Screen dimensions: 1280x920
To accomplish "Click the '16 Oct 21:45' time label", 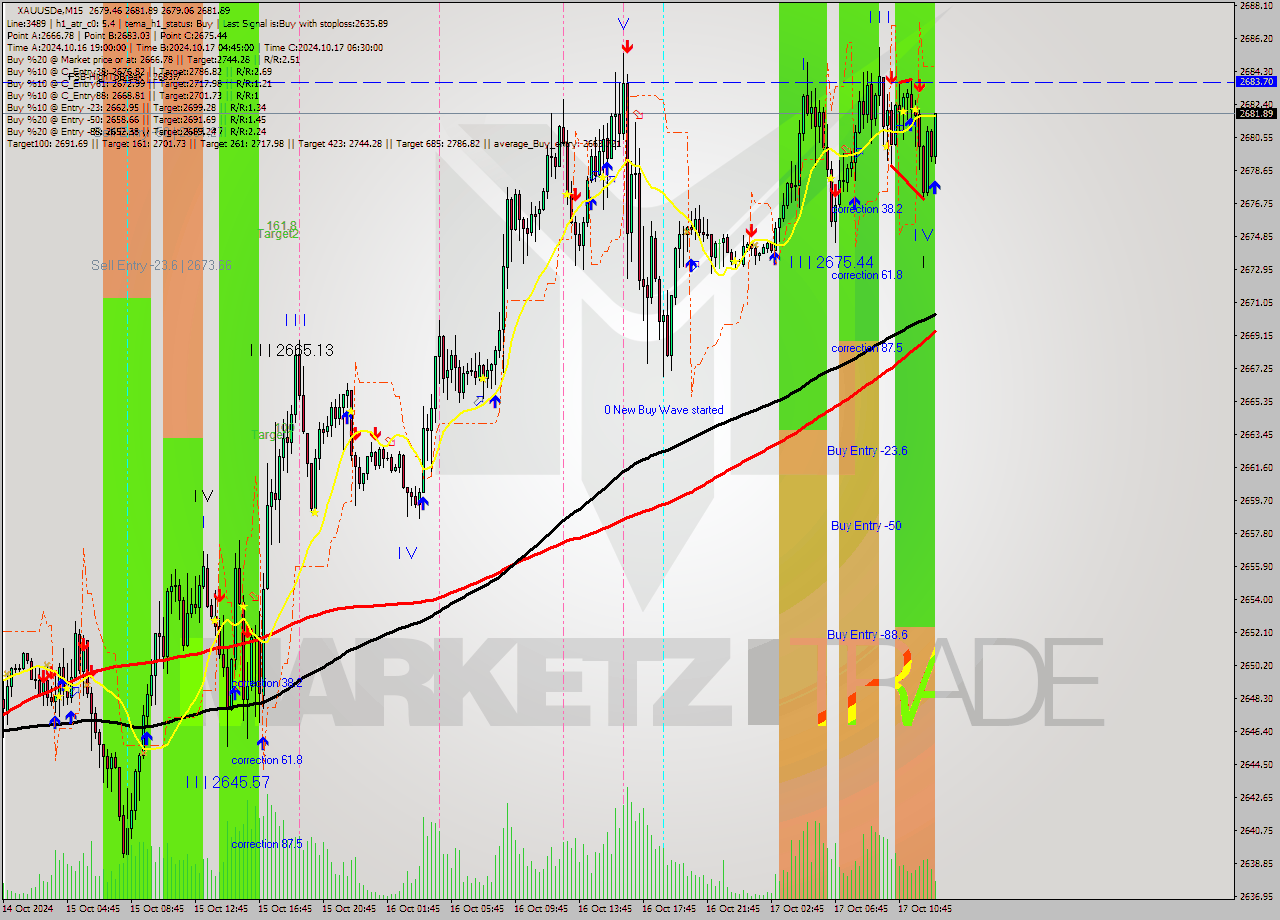I will [x=733, y=909].
